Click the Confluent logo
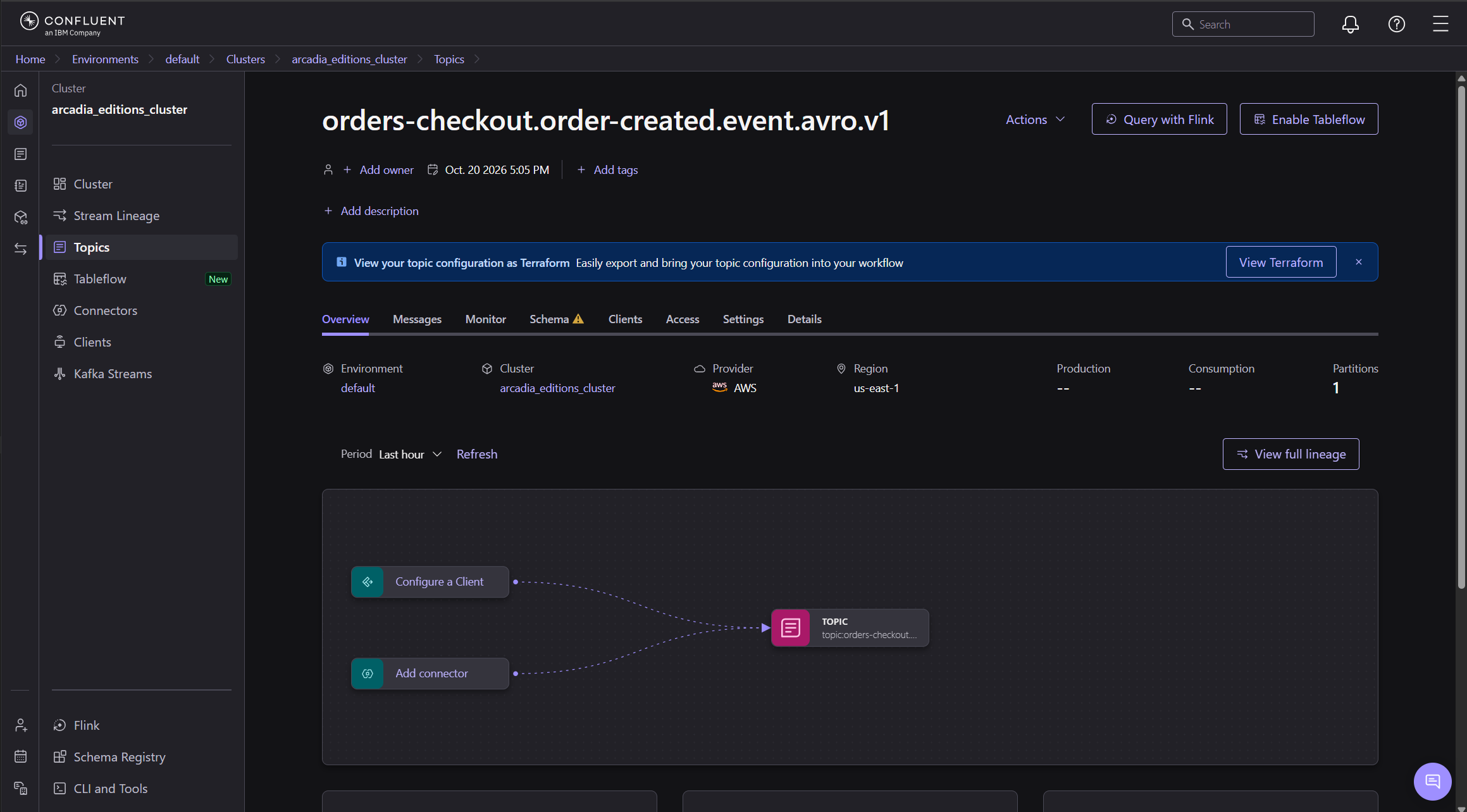Screen dimensions: 1467x812 [72, 23]
